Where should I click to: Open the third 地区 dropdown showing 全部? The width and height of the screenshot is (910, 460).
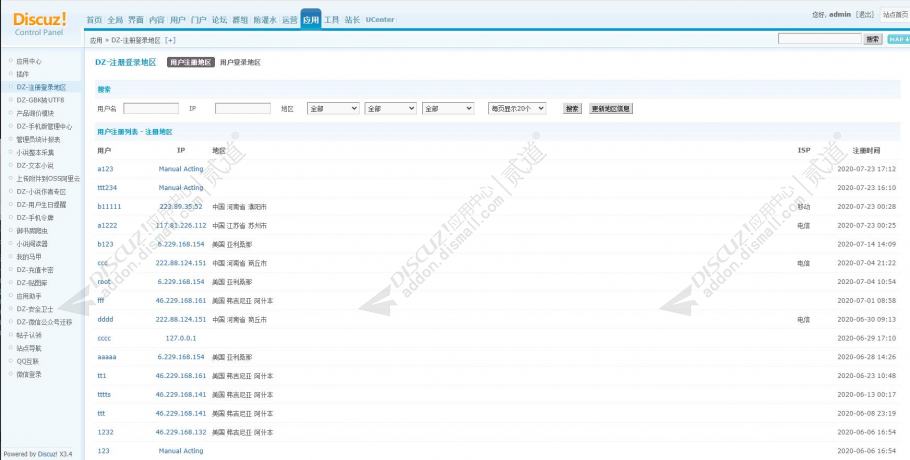(448, 108)
